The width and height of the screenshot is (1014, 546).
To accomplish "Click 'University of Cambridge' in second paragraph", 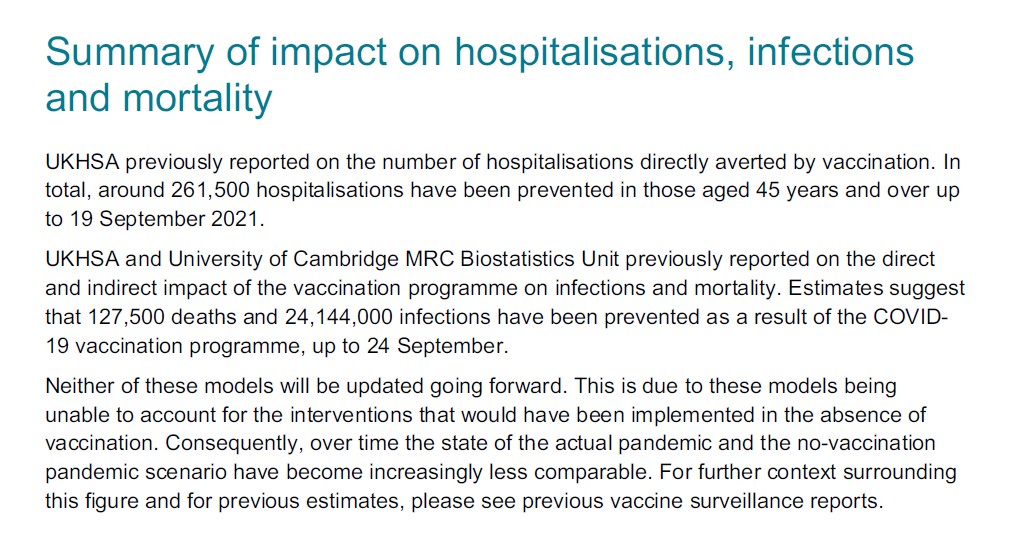I will pyautogui.click(x=283, y=259).
